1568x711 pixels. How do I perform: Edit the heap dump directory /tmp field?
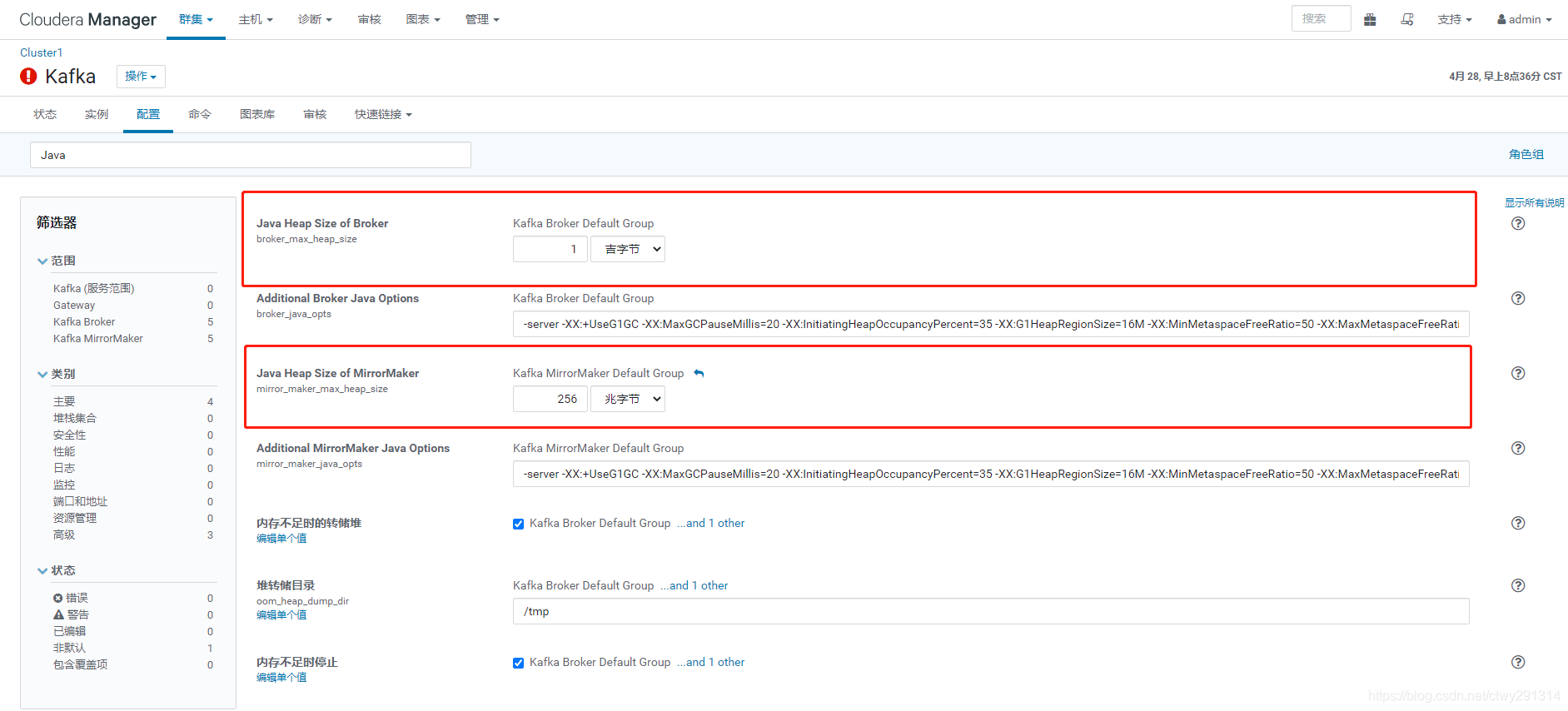coord(991,611)
